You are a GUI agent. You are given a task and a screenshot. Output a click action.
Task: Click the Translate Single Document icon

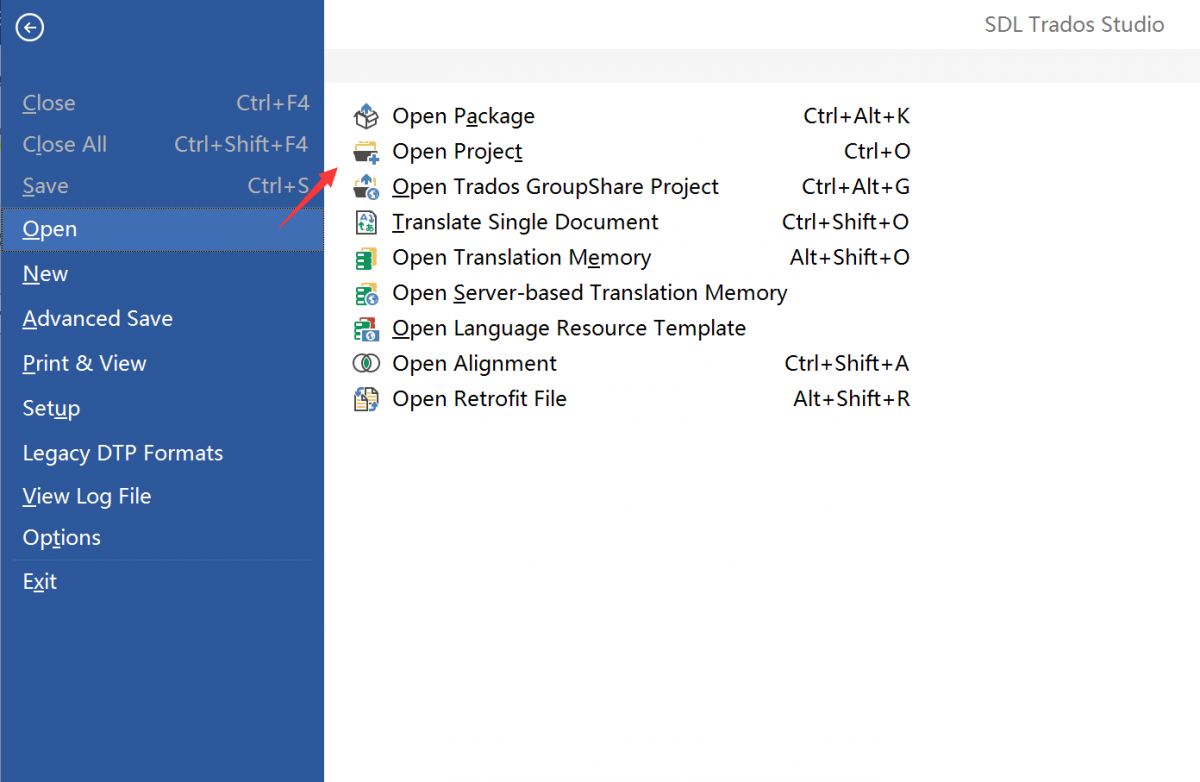pyautogui.click(x=367, y=222)
